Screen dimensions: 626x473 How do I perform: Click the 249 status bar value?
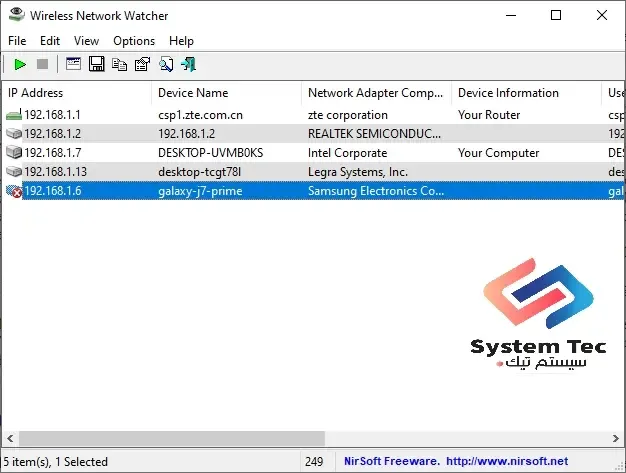point(314,461)
